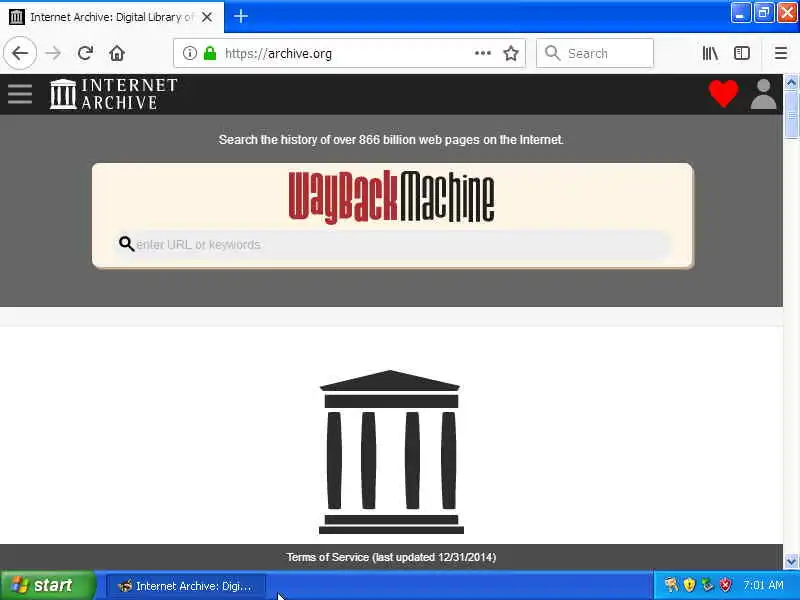Click the yellow shield tray icon

pyautogui.click(x=689, y=585)
